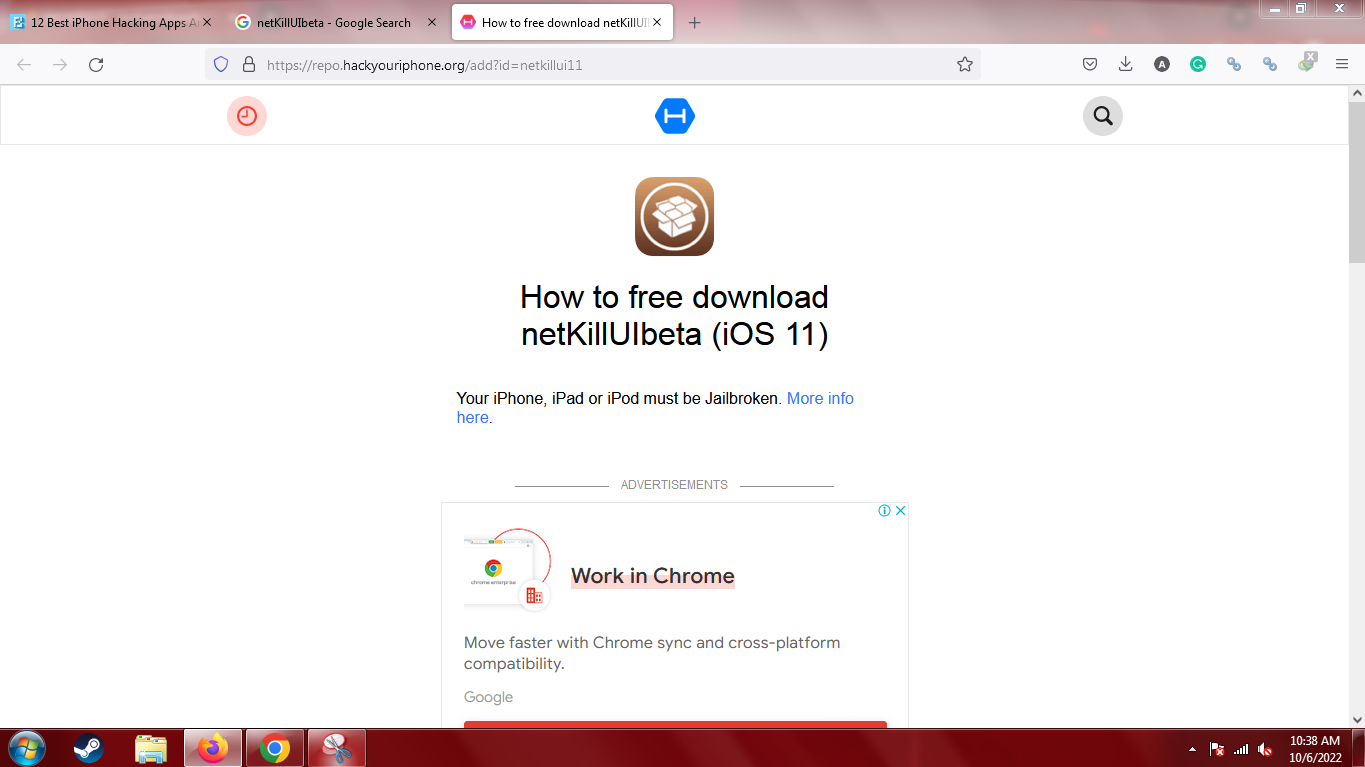
Task: Click the page vertical scrollbar thumb
Action: pos(1356,182)
